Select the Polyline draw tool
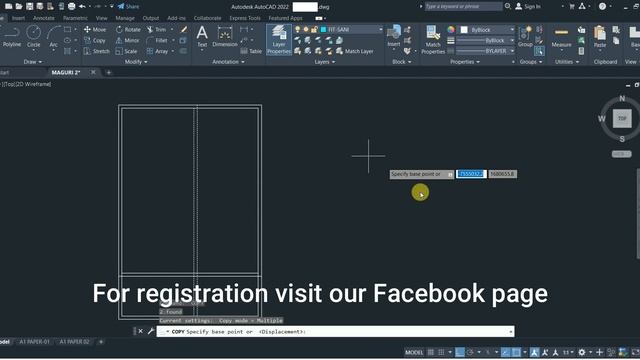Viewport: 640px width, 360px height. tap(11, 37)
